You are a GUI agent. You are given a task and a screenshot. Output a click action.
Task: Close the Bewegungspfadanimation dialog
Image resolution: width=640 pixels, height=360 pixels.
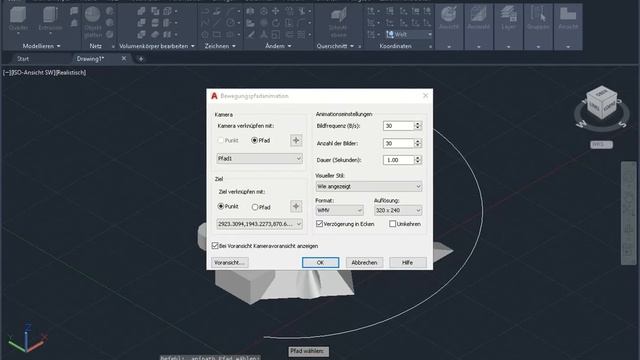[425, 96]
